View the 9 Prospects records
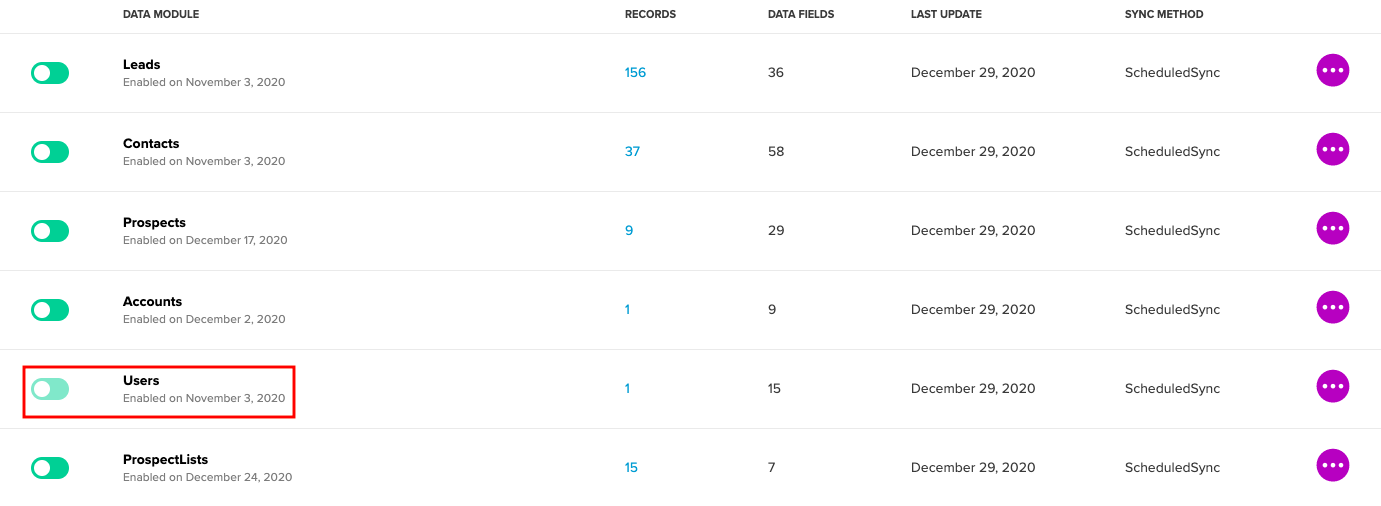This screenshot has height=506, width=1381. coord(629,231)
